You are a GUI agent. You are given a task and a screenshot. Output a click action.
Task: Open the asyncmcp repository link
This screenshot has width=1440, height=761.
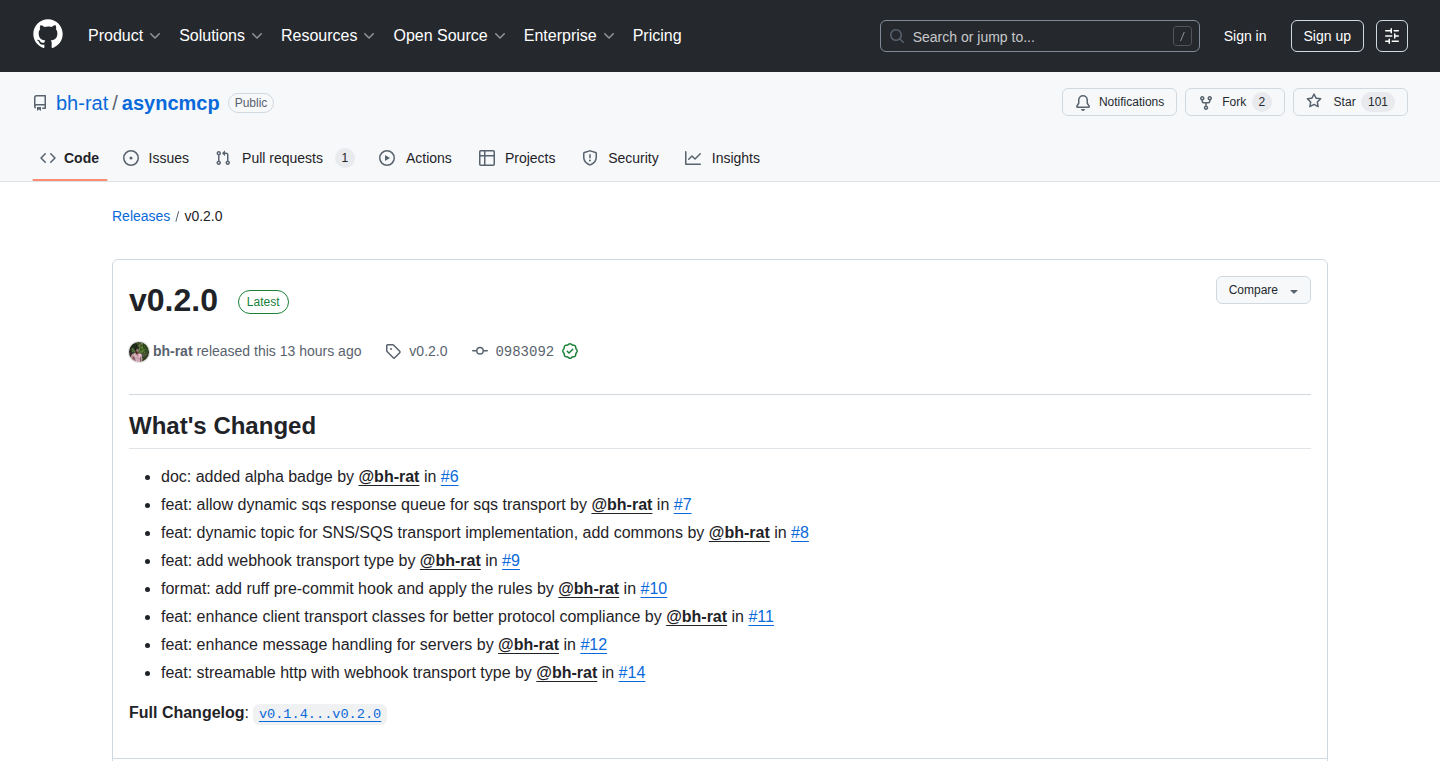point(171,103)
